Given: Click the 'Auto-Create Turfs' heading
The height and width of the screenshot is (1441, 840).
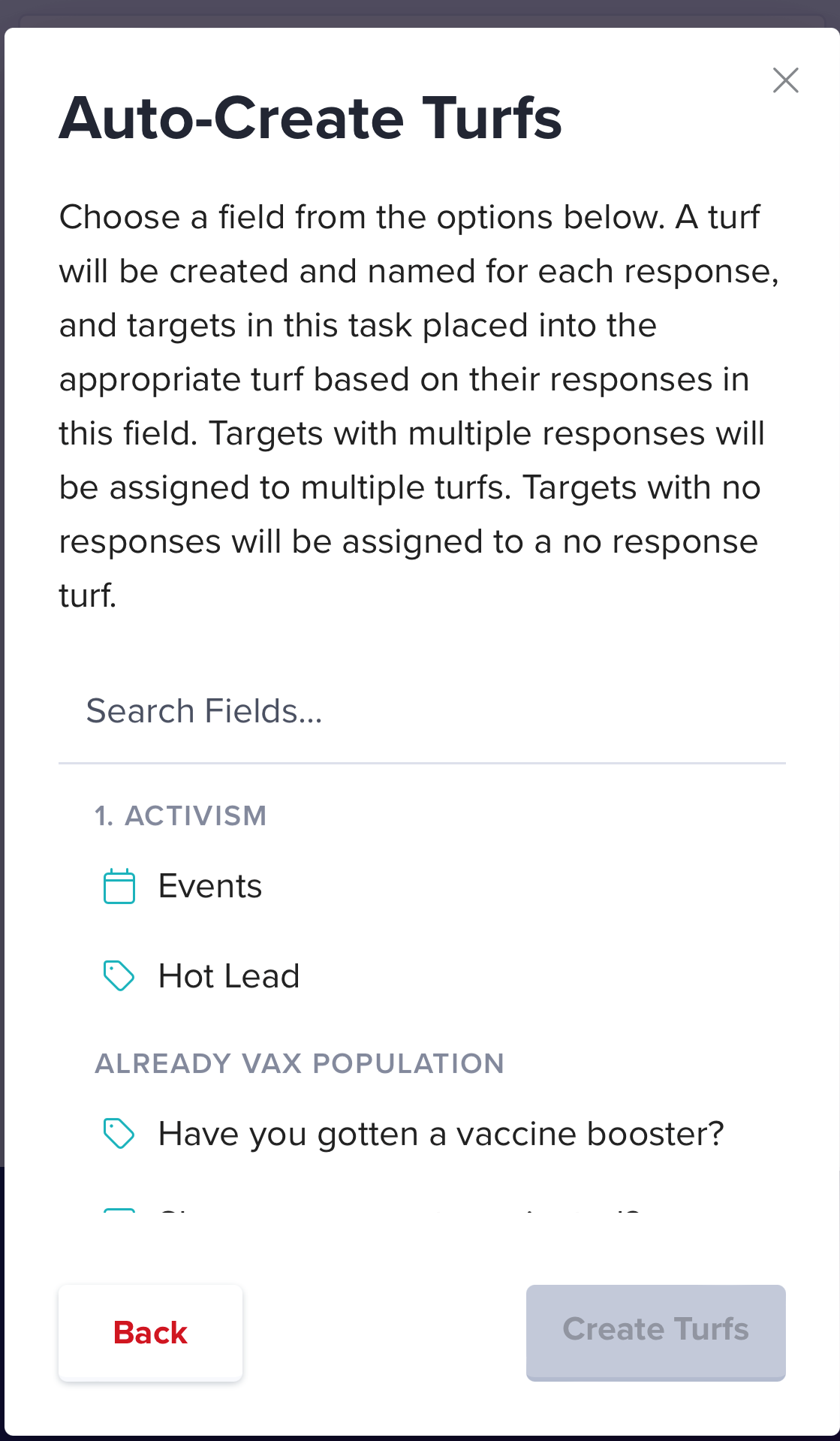Looking at the screenshot, I should click(311, 119).
